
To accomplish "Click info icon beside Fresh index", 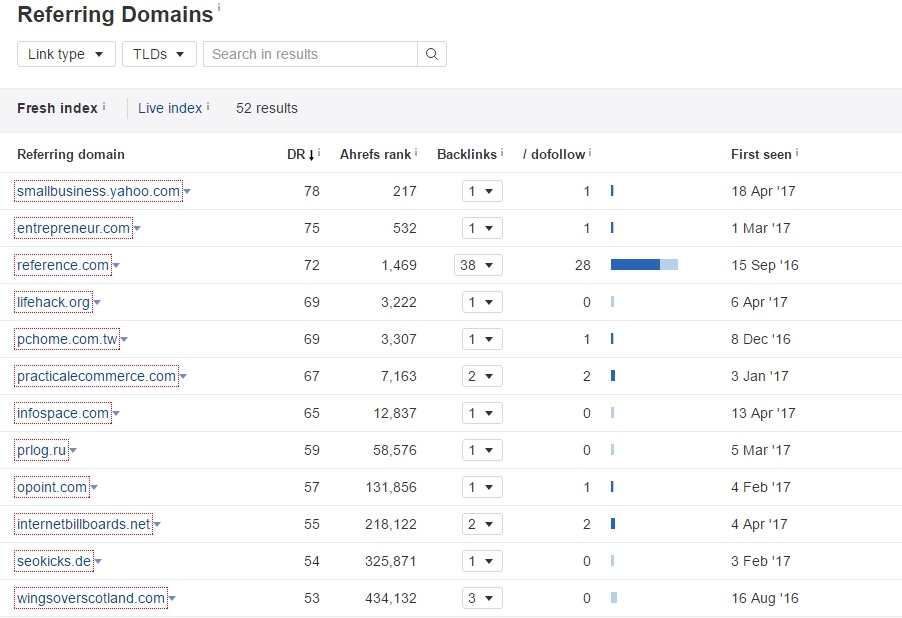I will (104, 106).
